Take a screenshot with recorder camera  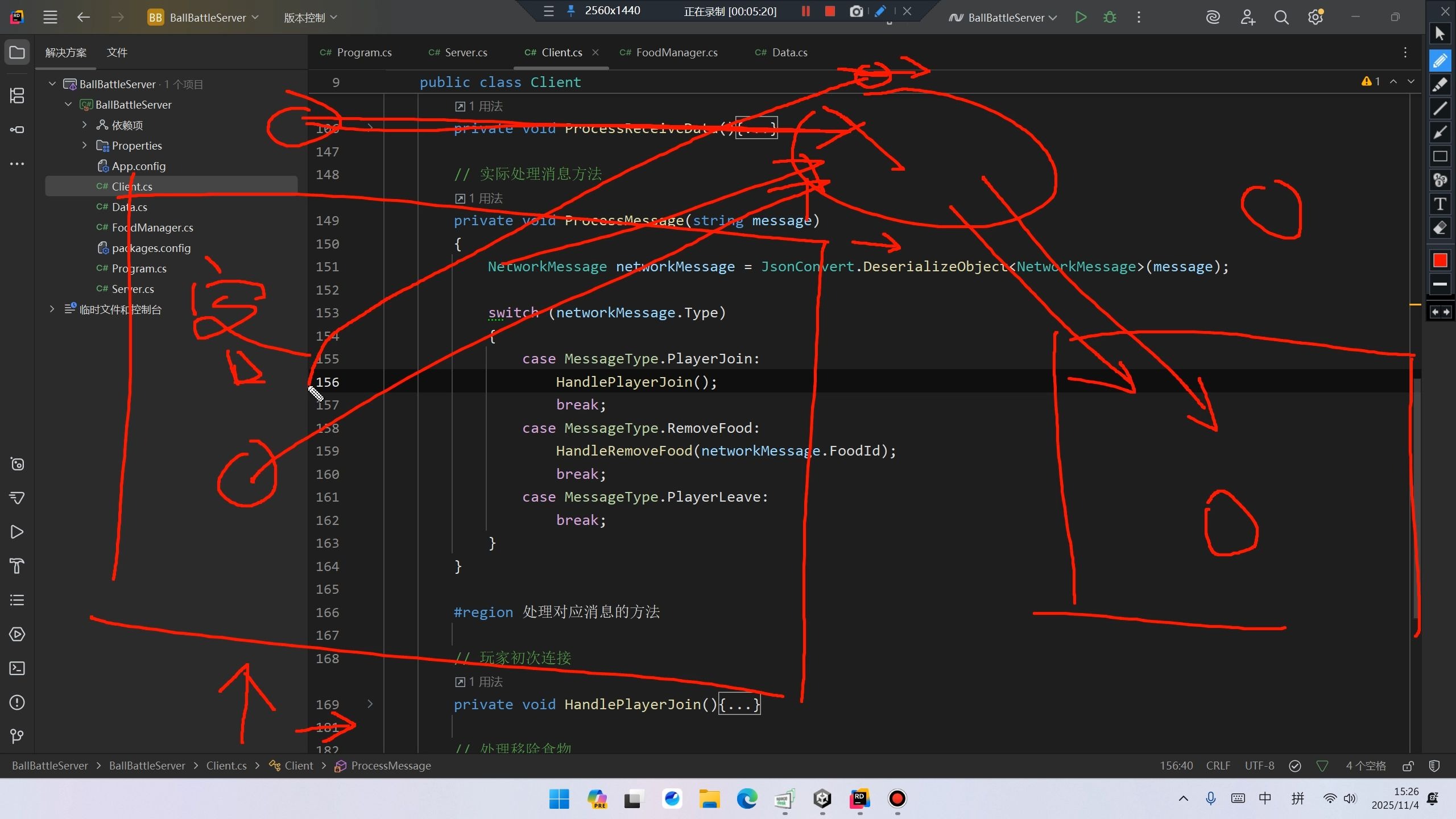855,11
